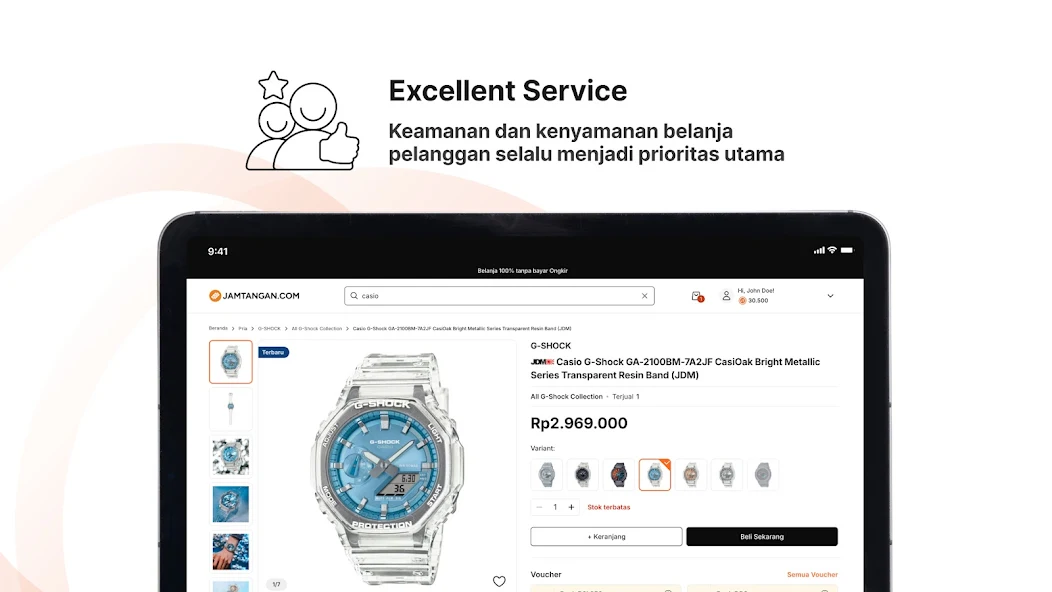
Task: Choose the rose gold dial variant
Action: tap(691, 475)
